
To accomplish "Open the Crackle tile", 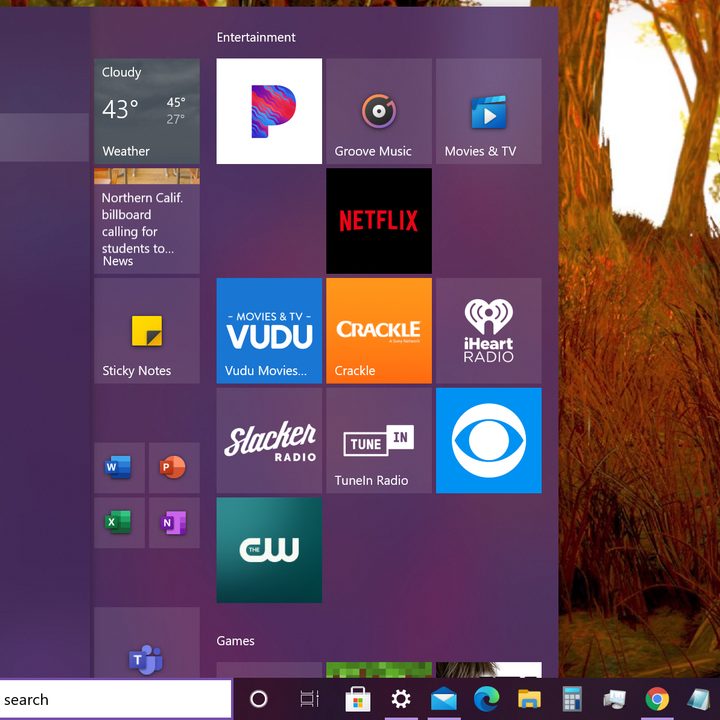I will click(379, 330).
